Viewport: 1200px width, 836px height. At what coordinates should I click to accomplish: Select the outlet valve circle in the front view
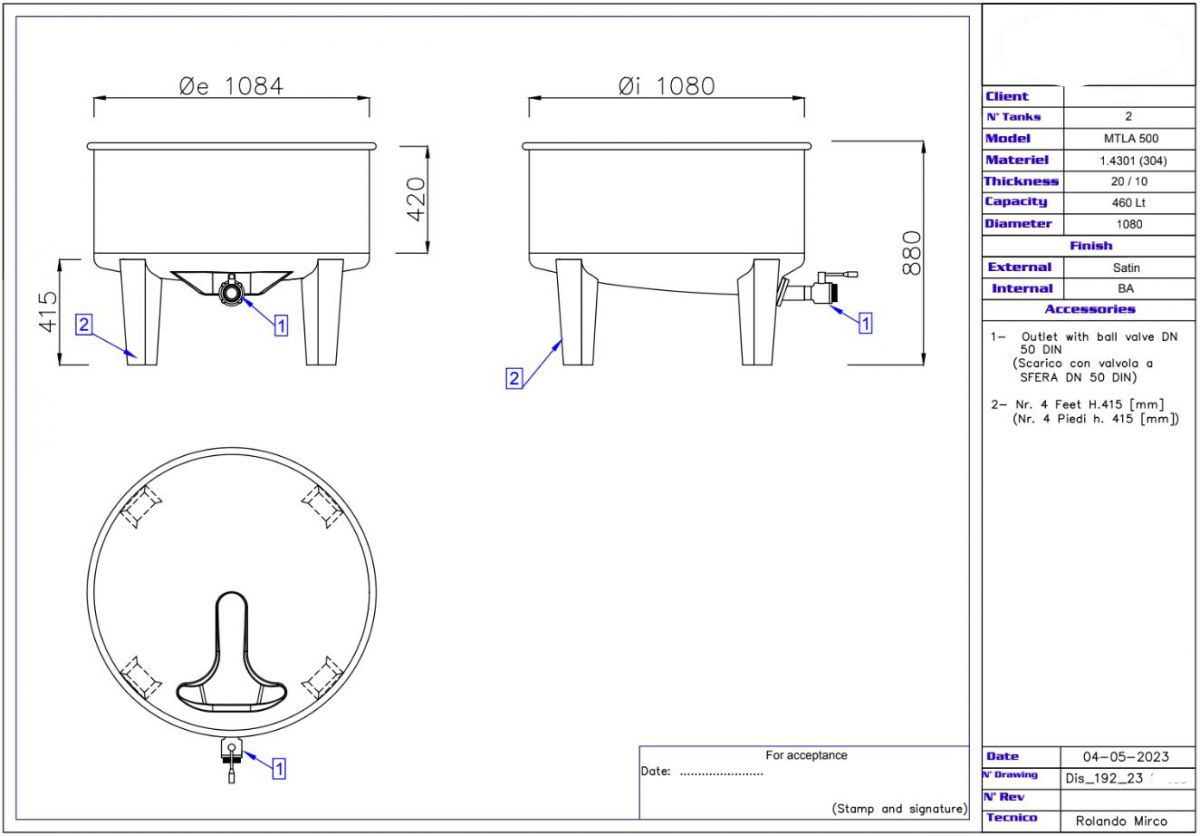(231, 291)
